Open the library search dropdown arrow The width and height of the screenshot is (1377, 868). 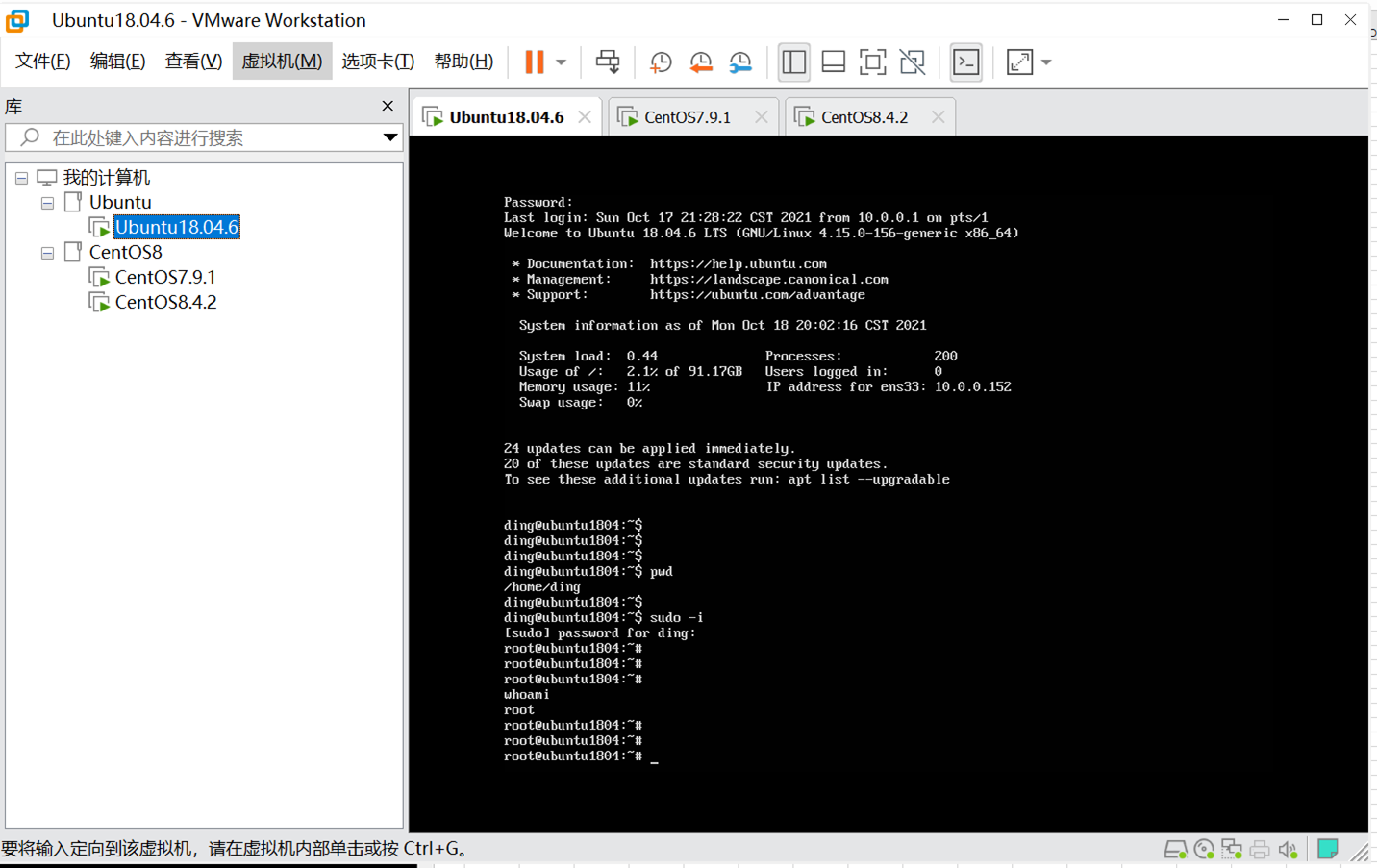pyautogui.click(x=390, y=138)
